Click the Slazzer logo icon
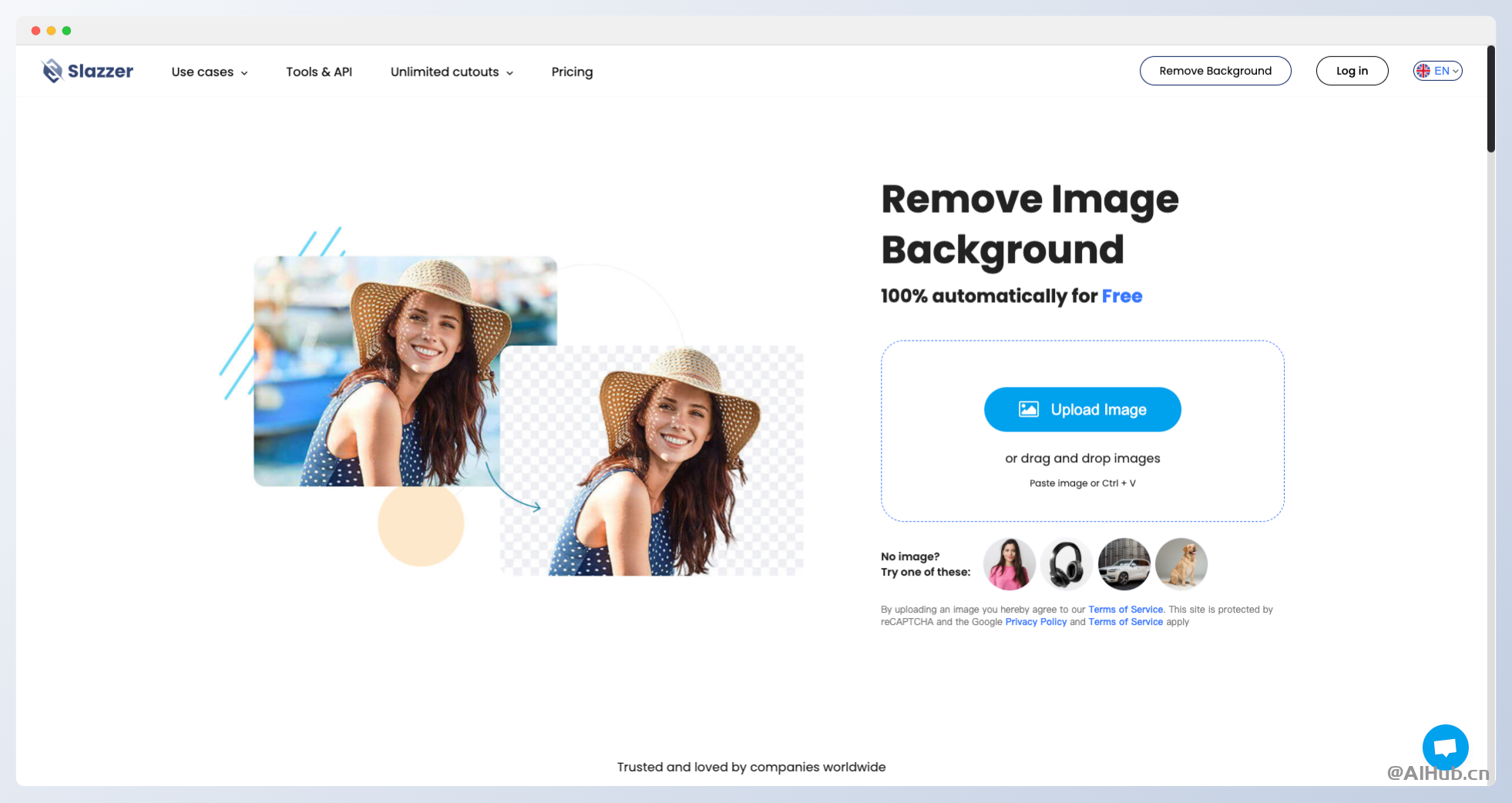Screen dimensions: 1512x803 coord(52,71)
